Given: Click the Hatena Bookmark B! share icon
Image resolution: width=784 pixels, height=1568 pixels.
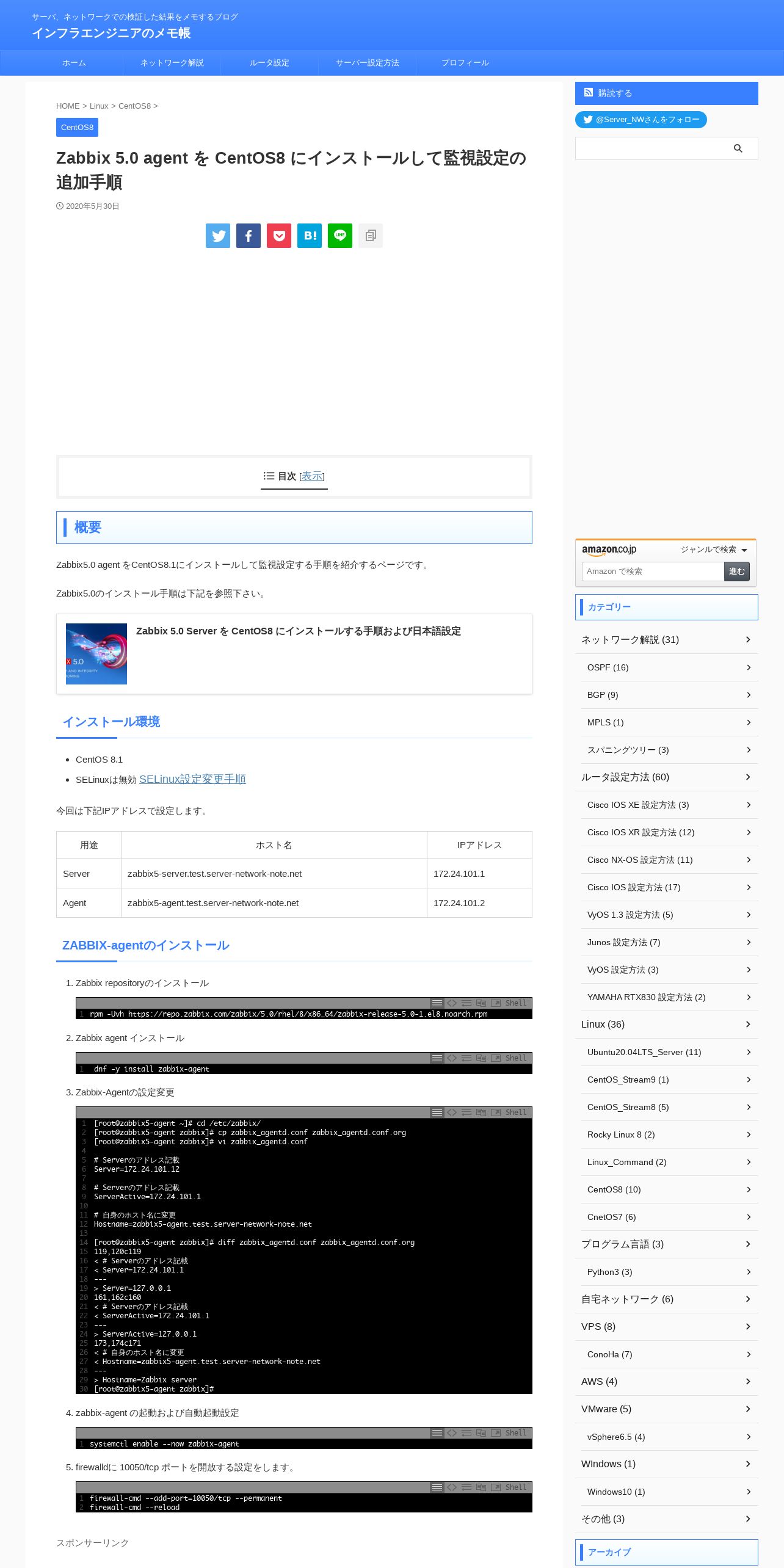Looking at the screenshot, I should [310, 236].
